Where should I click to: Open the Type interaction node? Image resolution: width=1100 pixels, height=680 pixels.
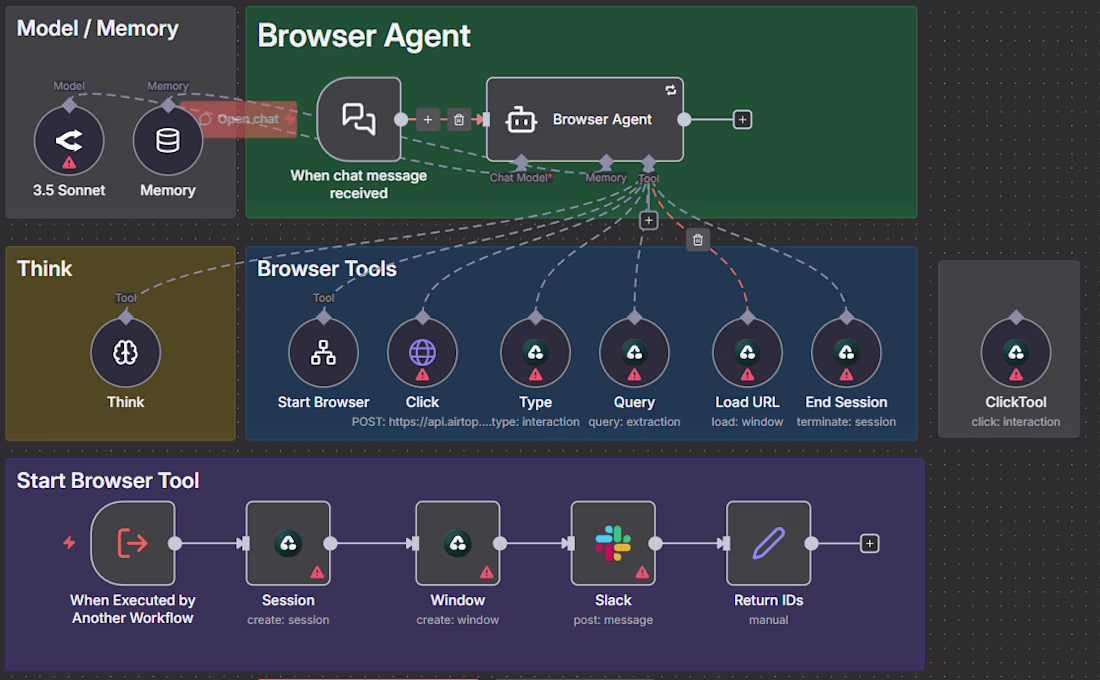tap(535, 352)
